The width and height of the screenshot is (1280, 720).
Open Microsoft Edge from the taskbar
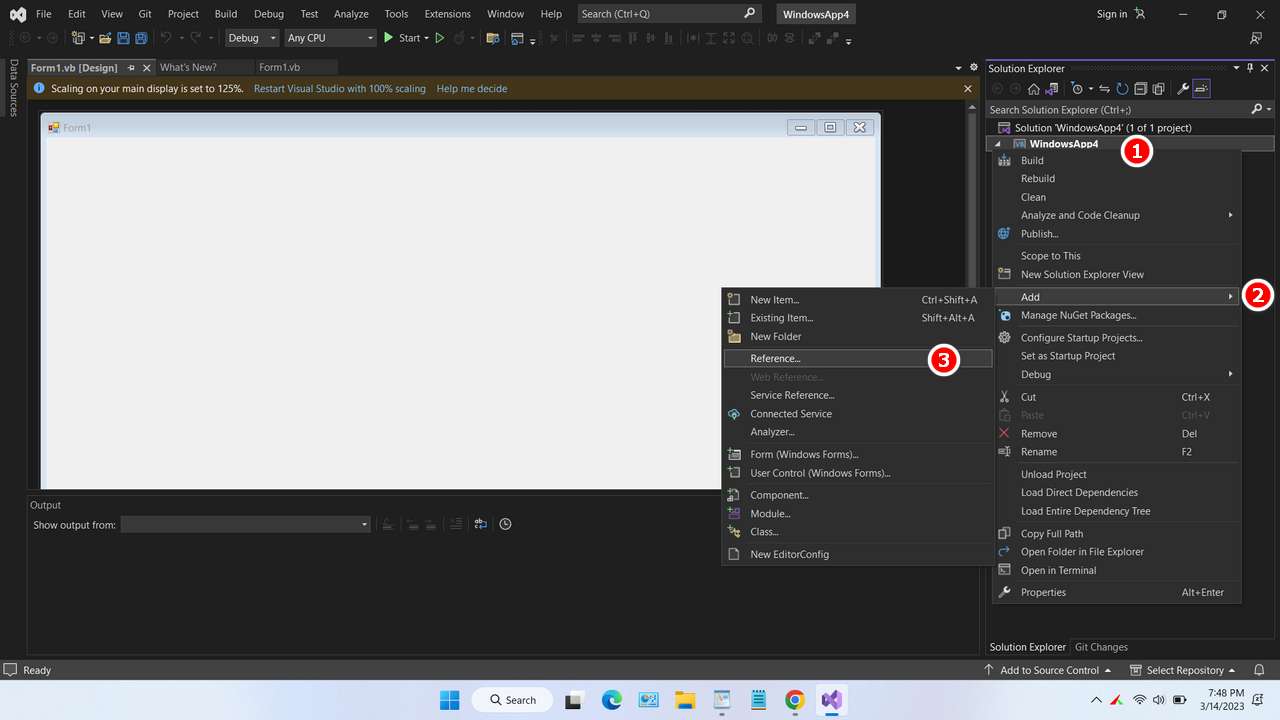click(x=611, y=700)
